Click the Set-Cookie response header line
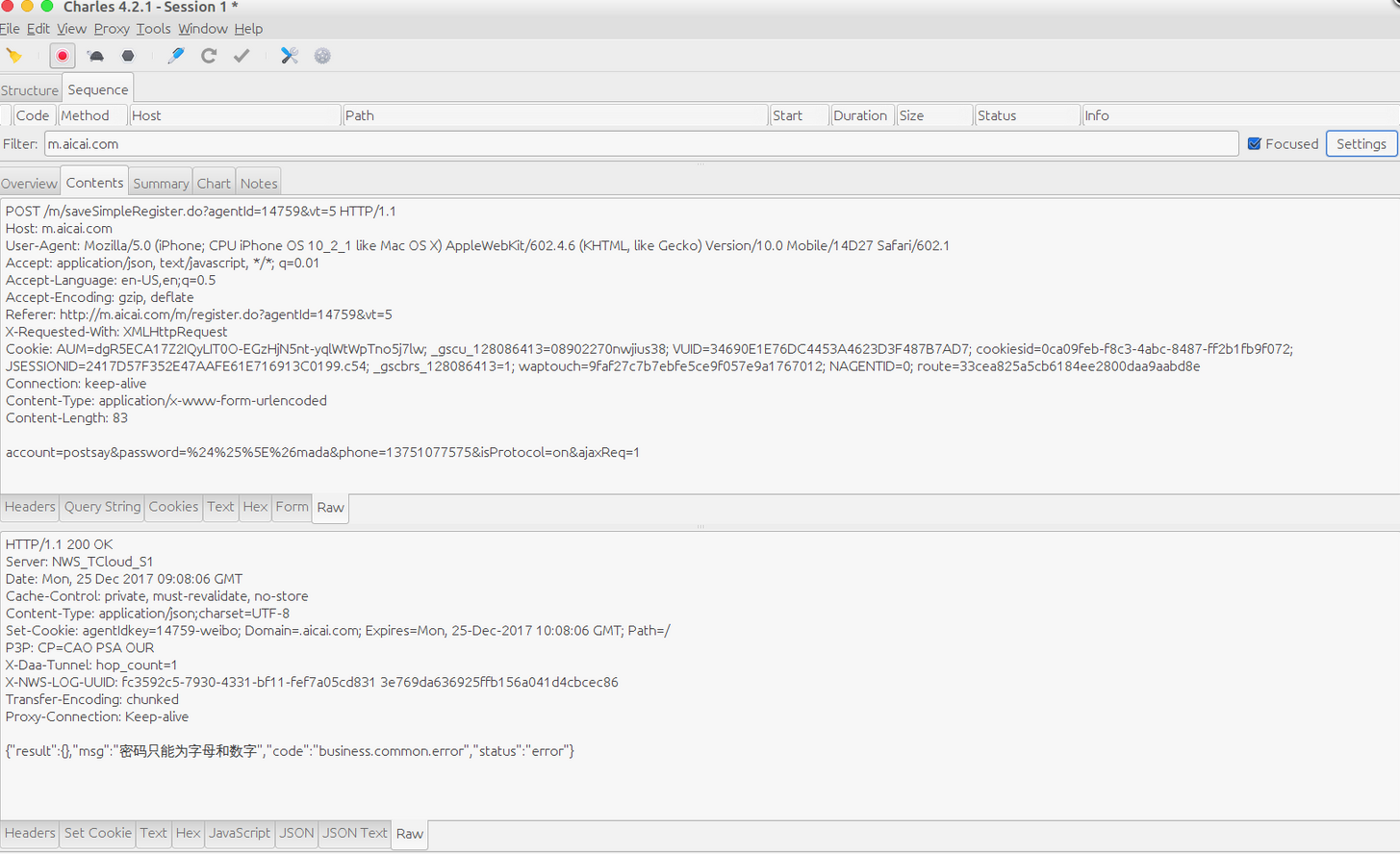Image resolution: width=1400 pixels, height=854 pixels. (338, 631)
